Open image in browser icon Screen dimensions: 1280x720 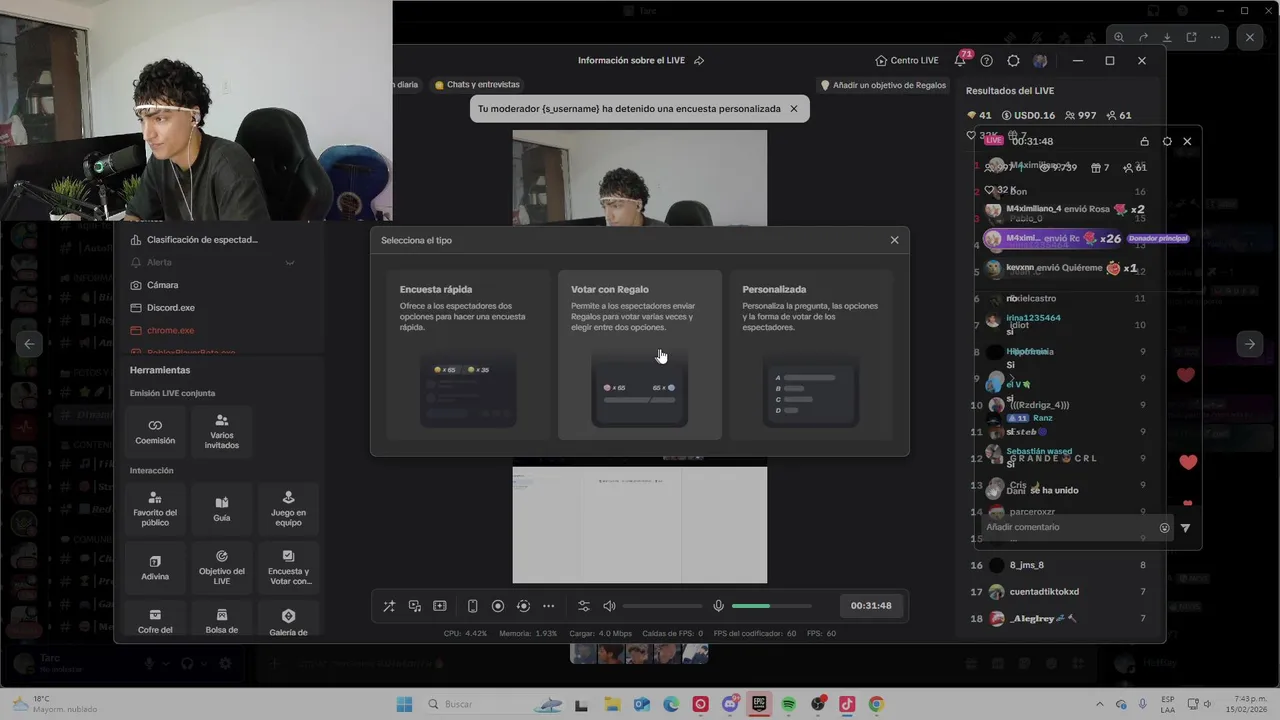[1191, 37]
